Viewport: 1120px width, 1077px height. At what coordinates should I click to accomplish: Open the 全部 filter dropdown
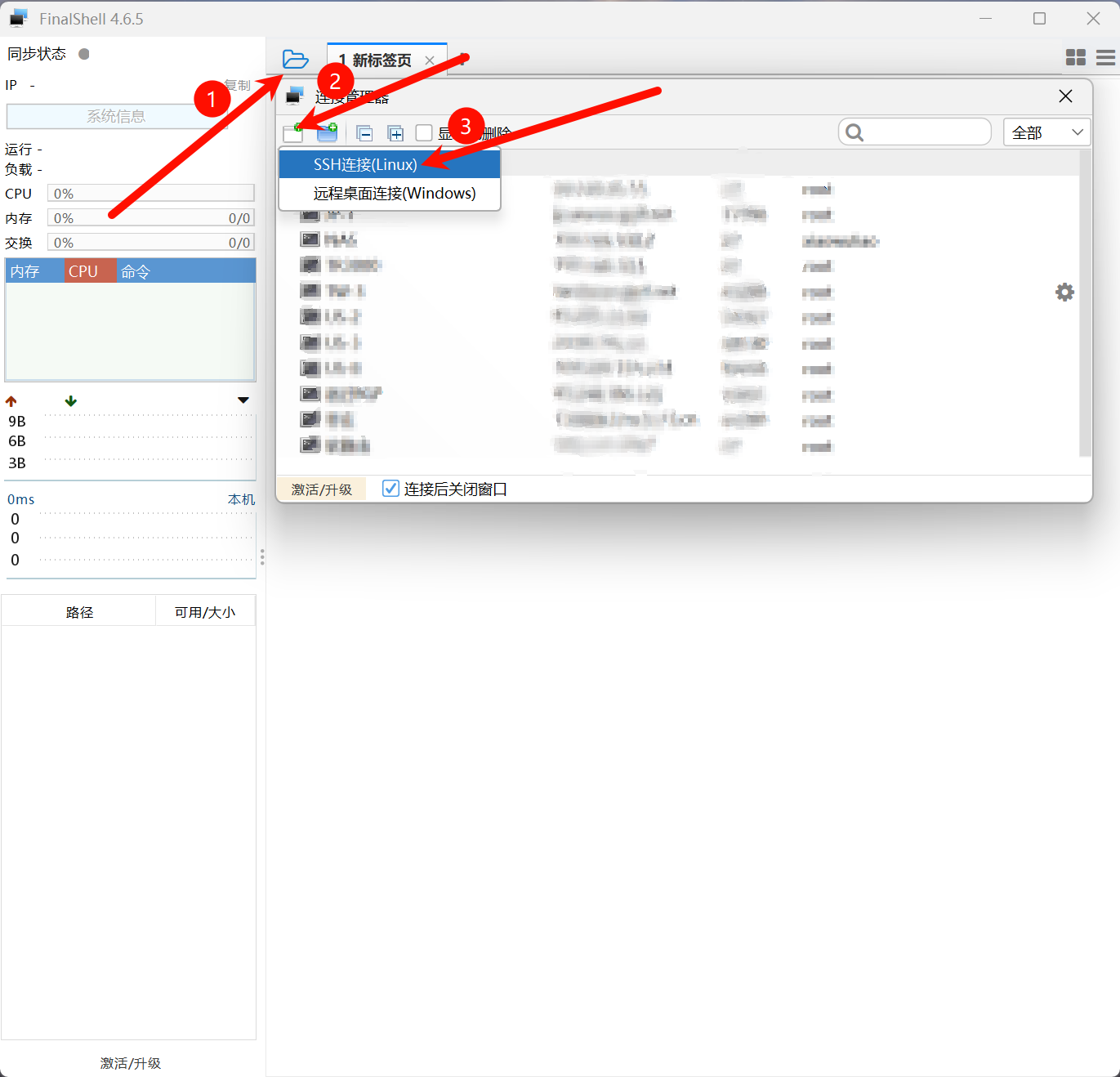(1046, 132)
